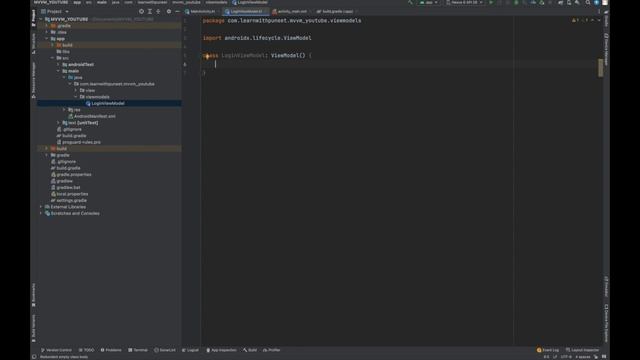
Task: Click the gutter icon beside class LoginViewModel
Action: point(207,56)
